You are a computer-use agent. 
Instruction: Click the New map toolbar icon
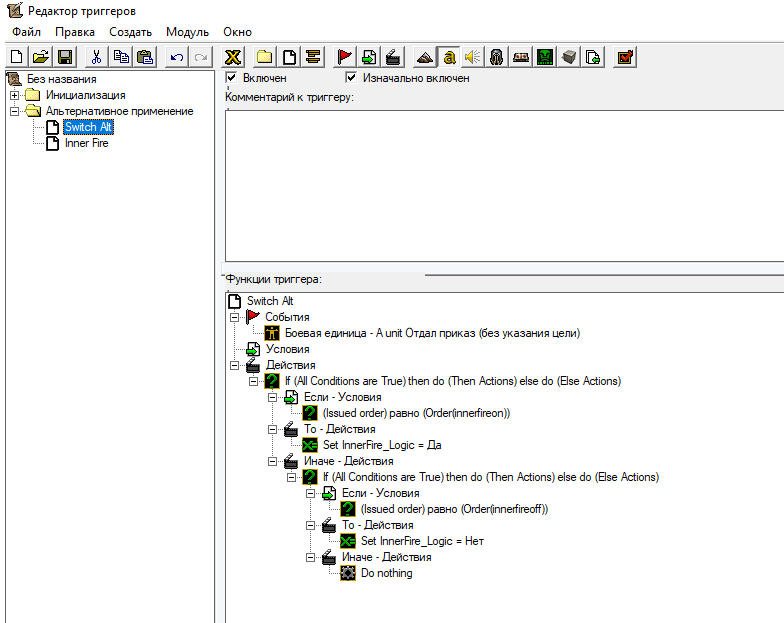click(x=16, y=57)
